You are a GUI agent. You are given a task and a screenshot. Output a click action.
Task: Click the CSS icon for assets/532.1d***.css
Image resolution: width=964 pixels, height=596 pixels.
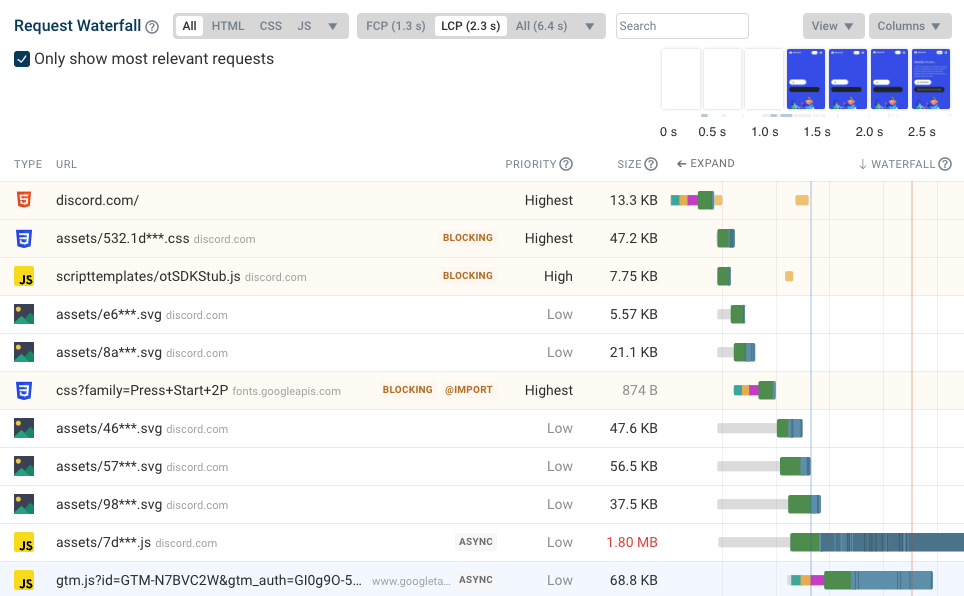[x=24, y=238]
